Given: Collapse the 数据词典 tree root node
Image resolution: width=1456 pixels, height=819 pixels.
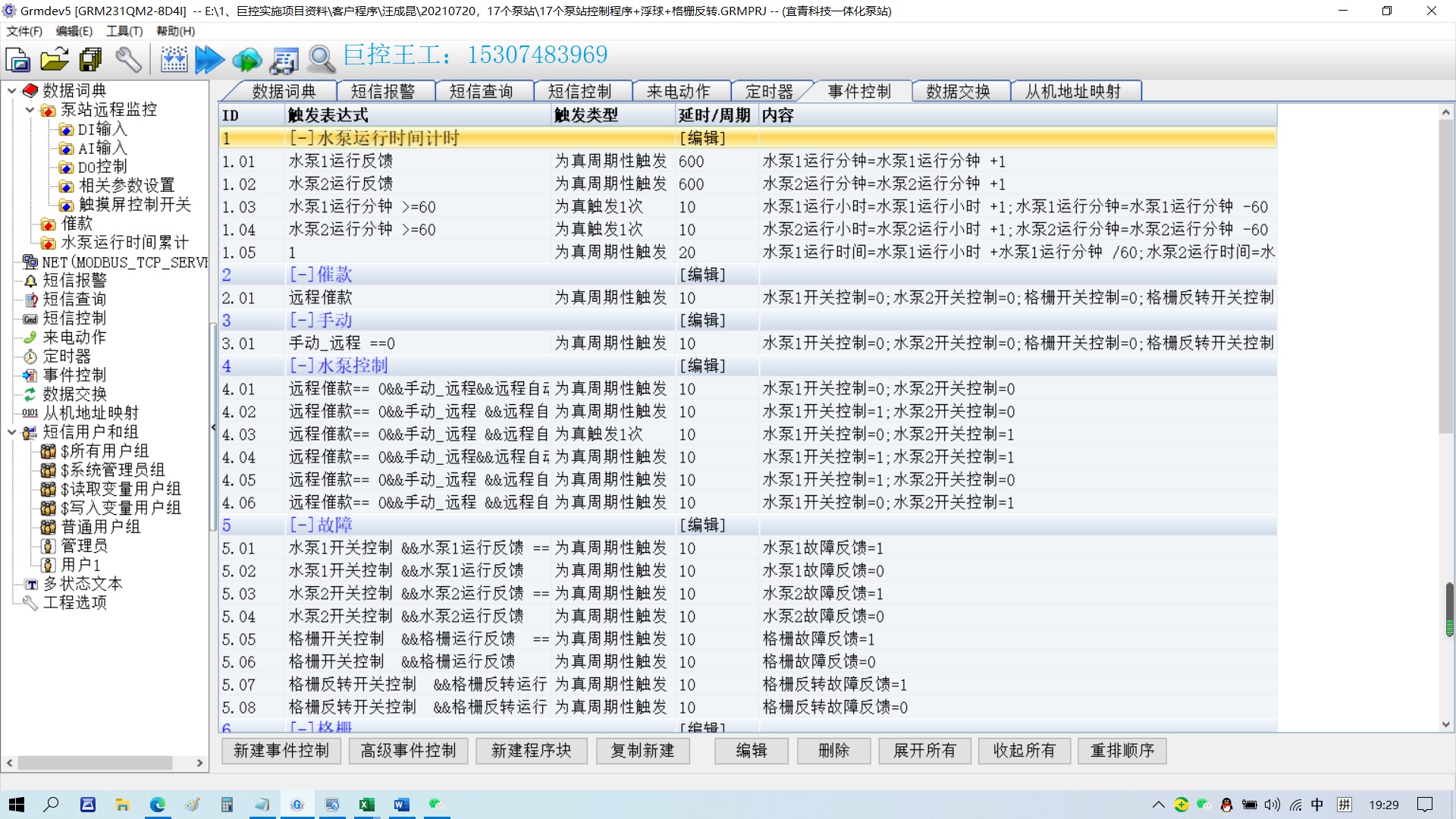Looking at the screenshot, I should (x=12, y=91).
